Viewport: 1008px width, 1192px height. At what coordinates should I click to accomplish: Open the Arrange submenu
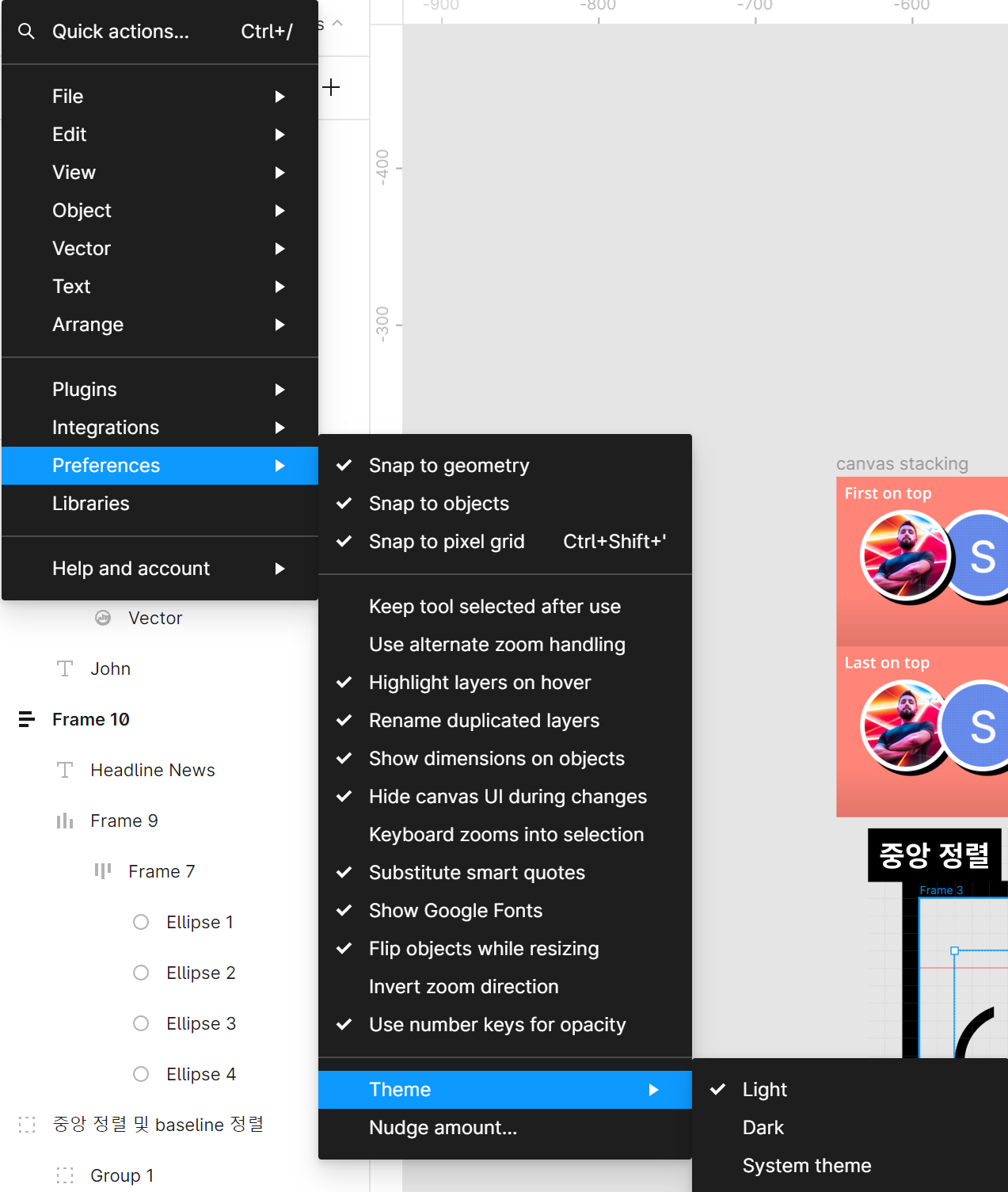click(160, 325)
